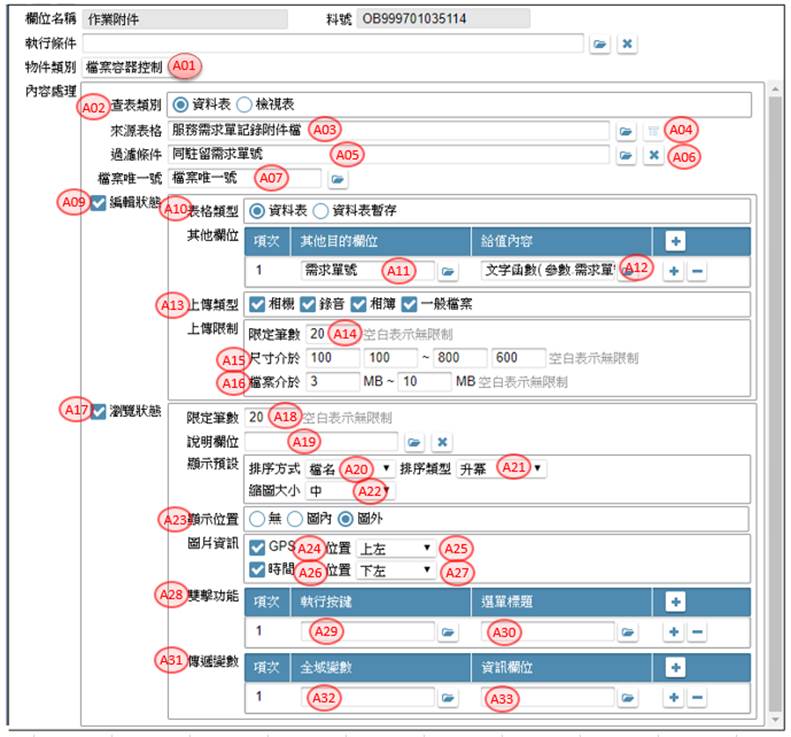Browse 全域變數 folder icon in 傳遞變數 row
This screenshot has height=737, width=791.
click(x=447, y=698)
